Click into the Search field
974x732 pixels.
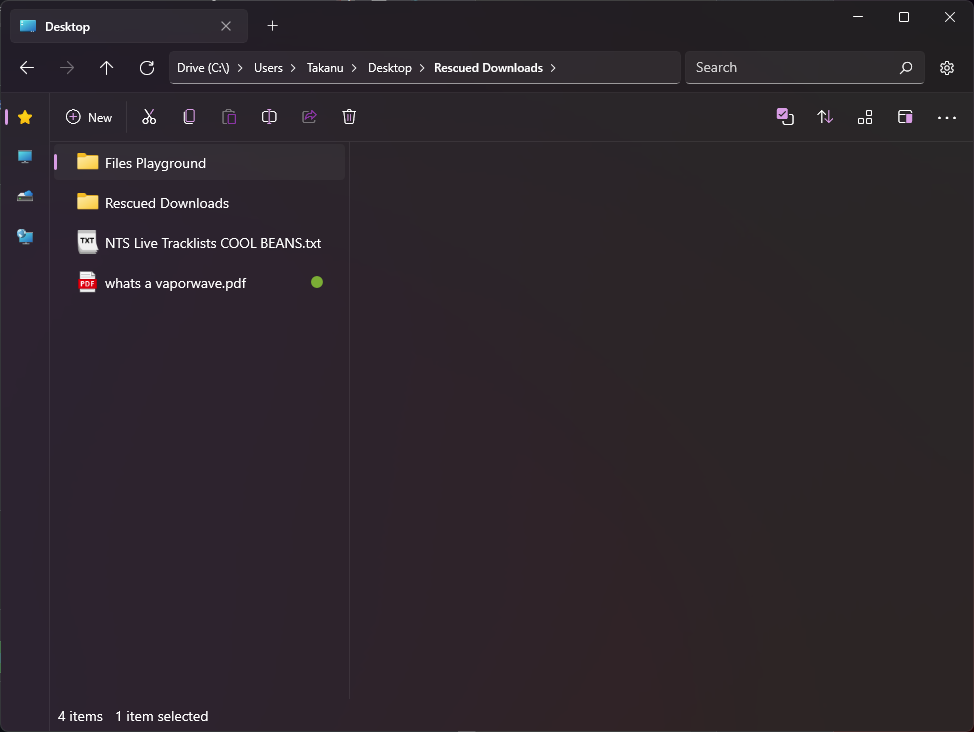point(804,67)
